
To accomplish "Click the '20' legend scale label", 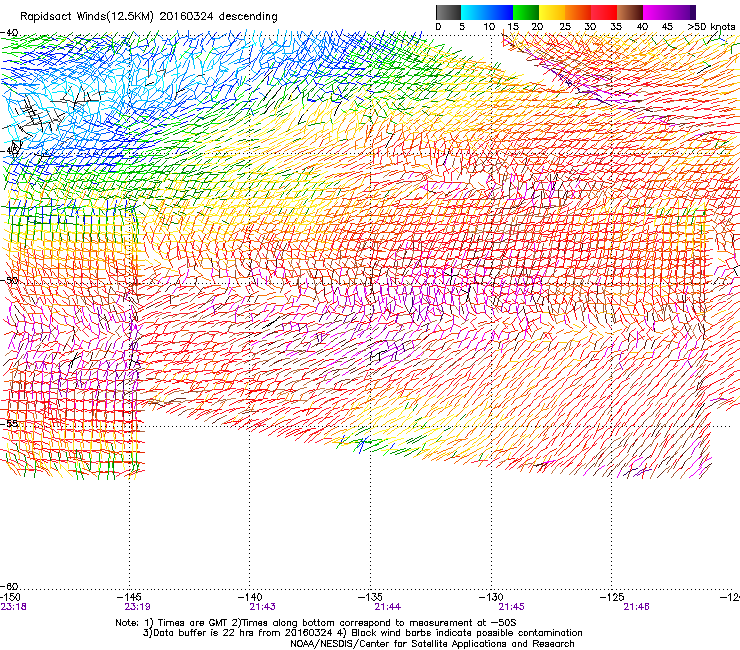I will click(x=537, y=27).
